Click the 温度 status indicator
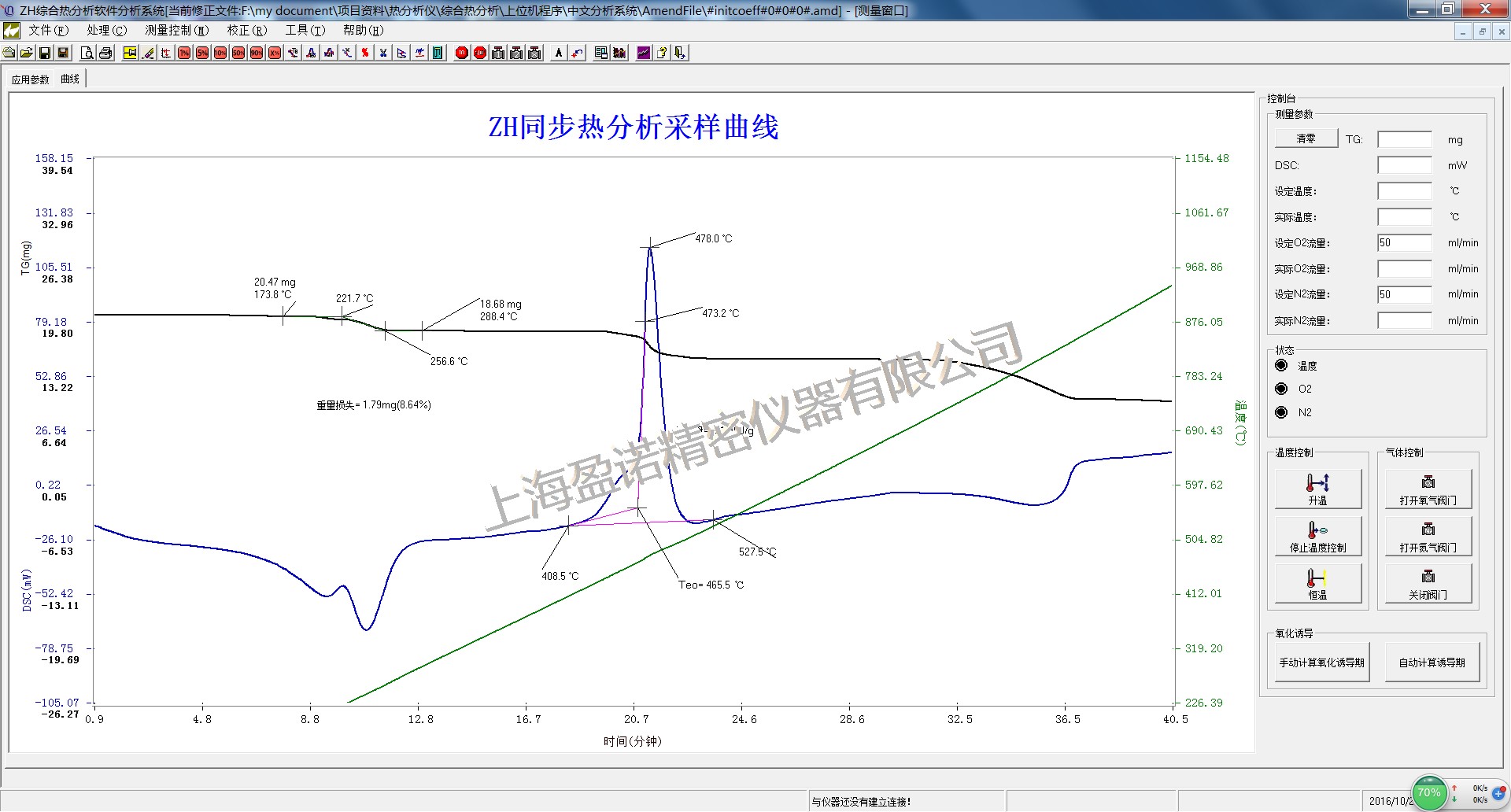The width and height of the screenshot is (1511, 812). (x=1281, y=366)
